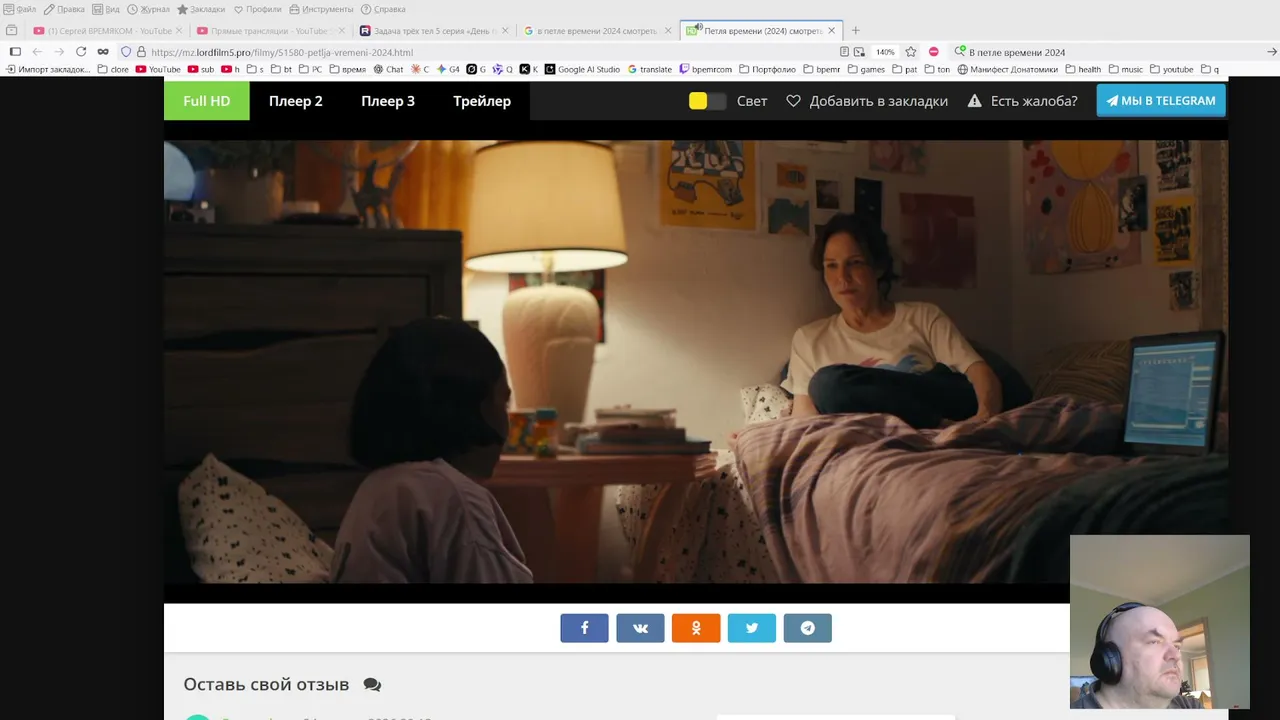Open the clore bookmarks folder

click(x=113, y=70)
